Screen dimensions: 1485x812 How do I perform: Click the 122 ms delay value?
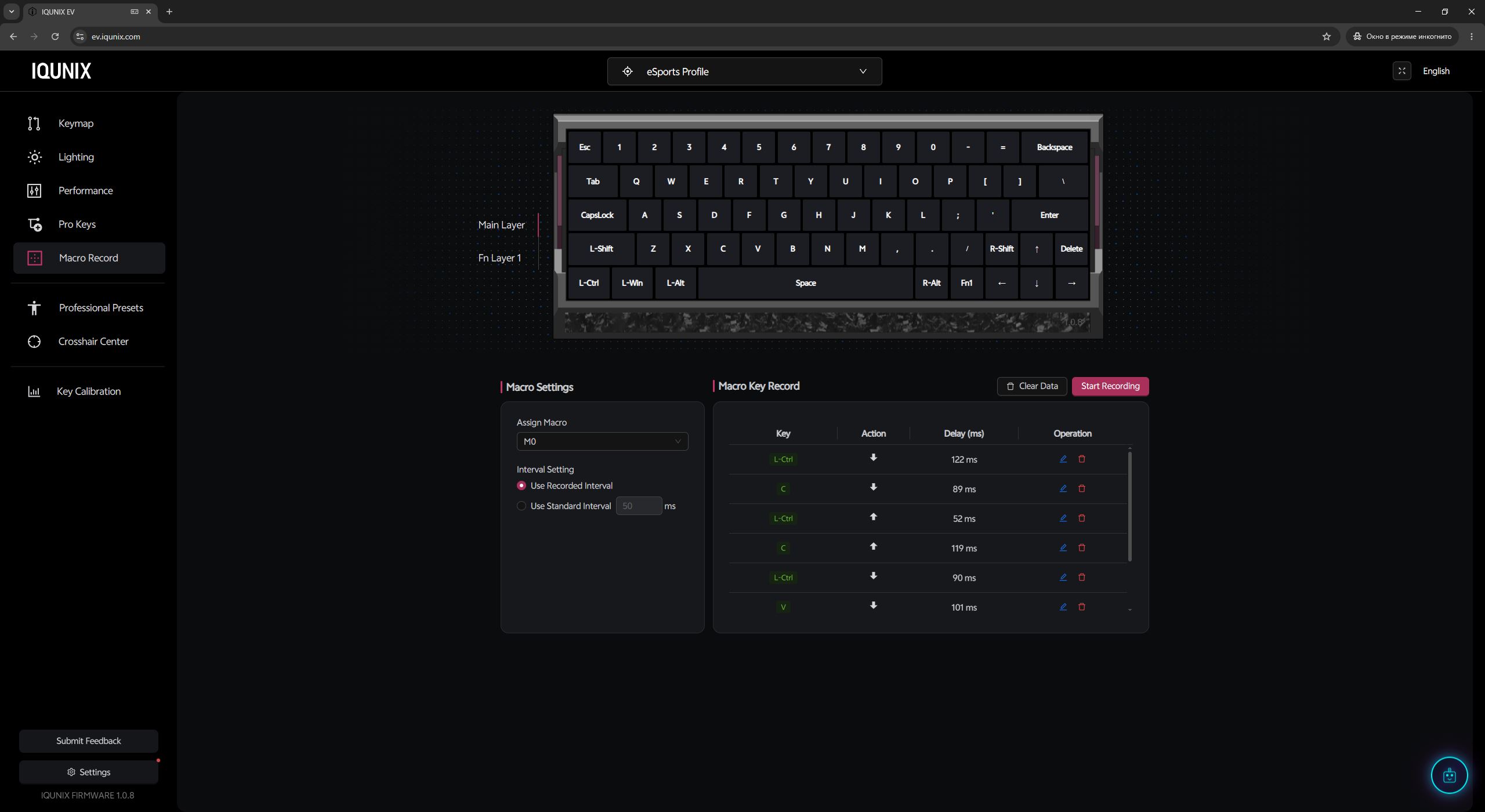click(x=964, y=459)
